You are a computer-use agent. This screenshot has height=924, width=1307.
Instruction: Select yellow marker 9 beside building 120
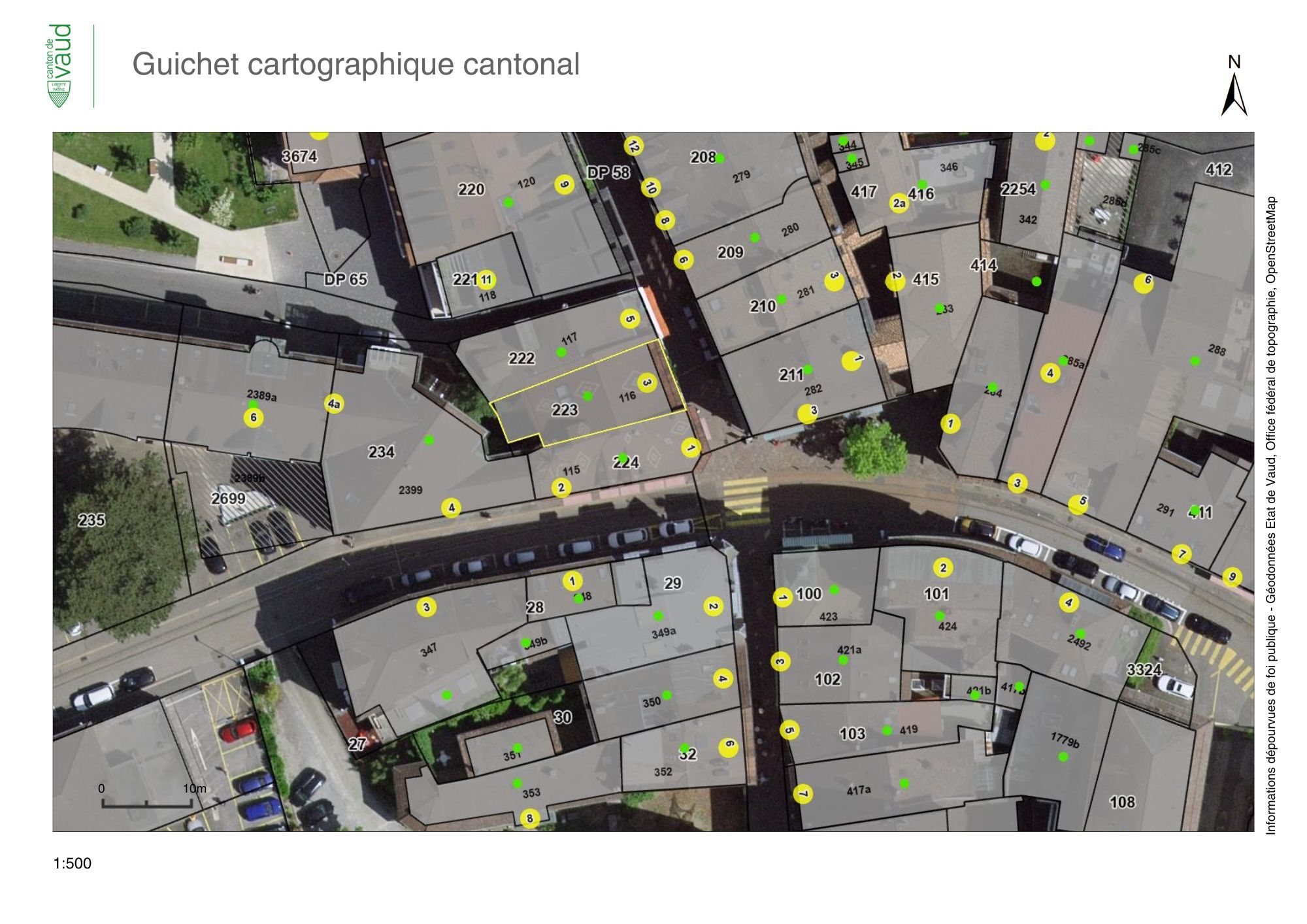(564, 185)
